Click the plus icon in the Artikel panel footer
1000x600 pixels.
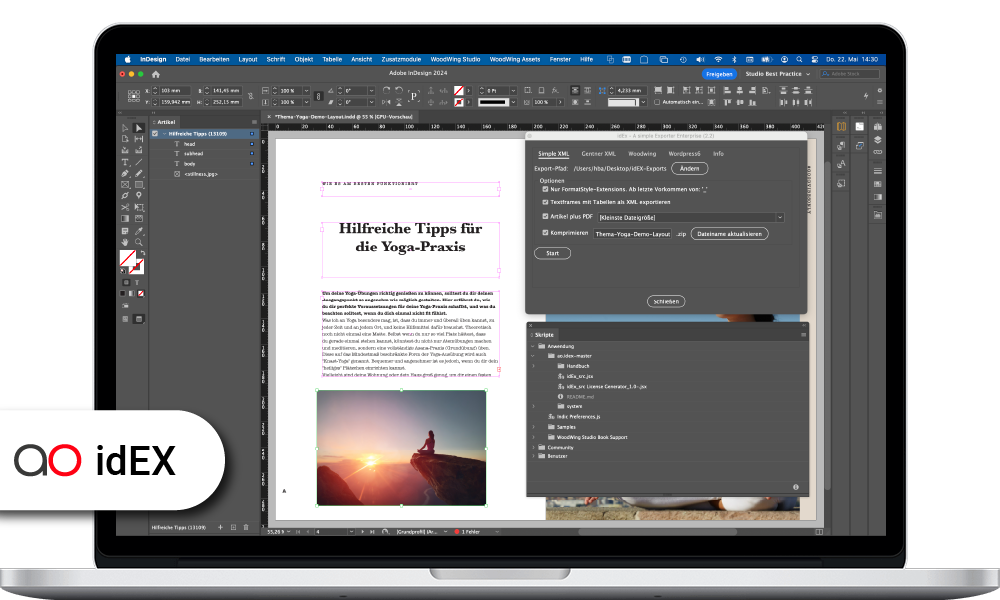point(221,527)
